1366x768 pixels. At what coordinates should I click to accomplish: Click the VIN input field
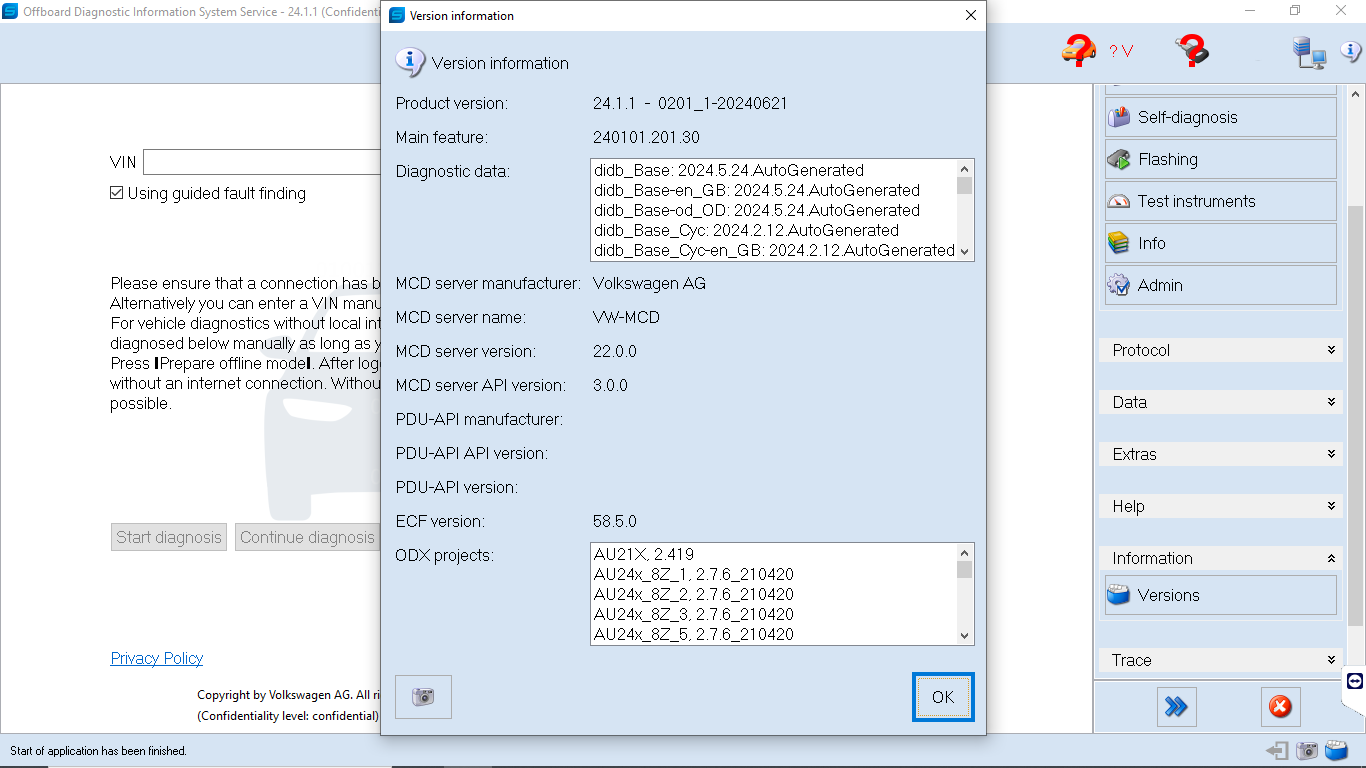pos(262,162)
